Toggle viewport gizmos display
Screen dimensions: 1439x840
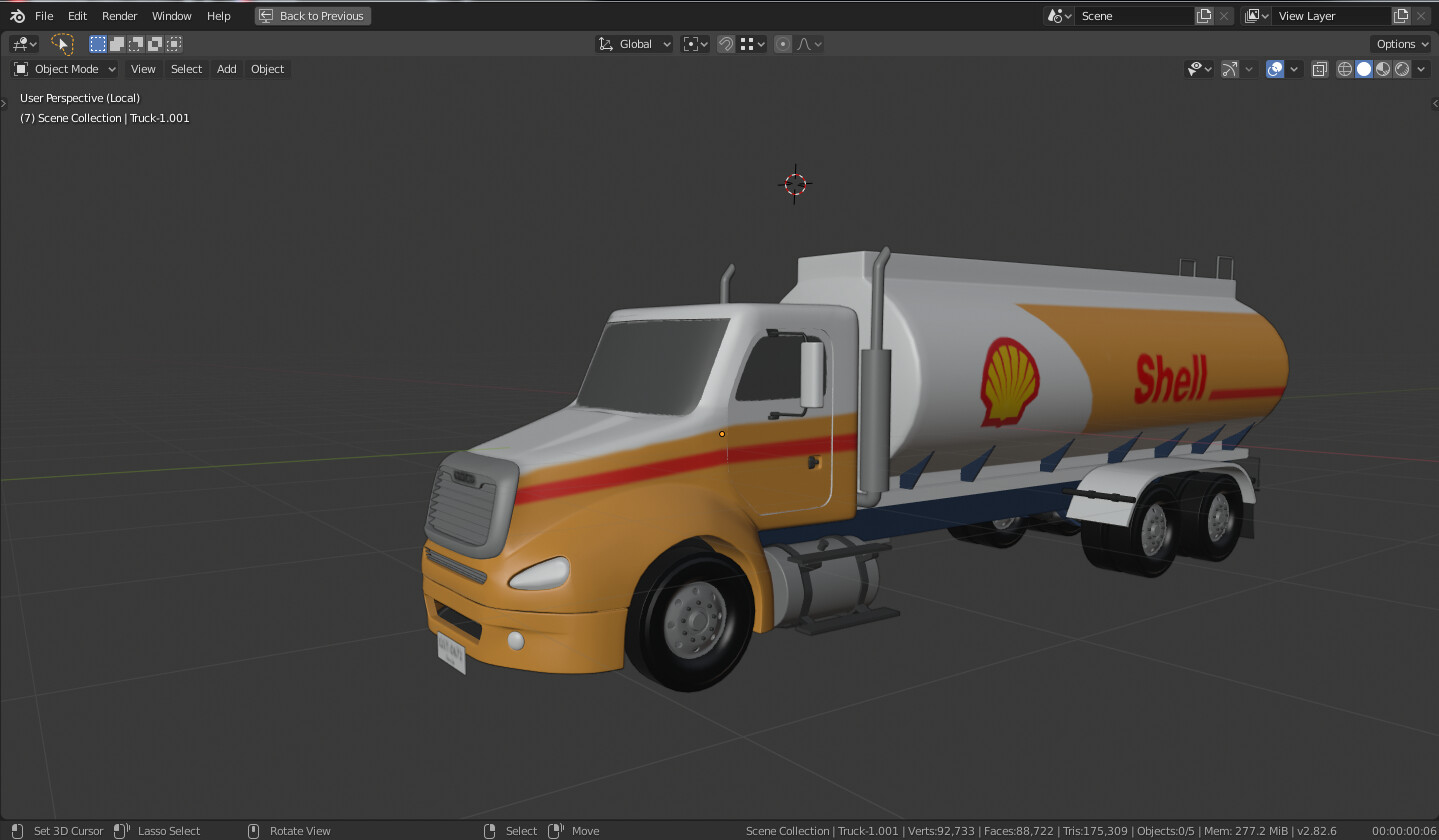click(1230, 69)
